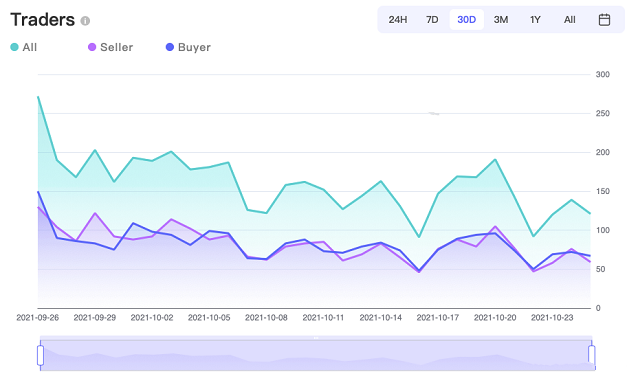Click the mini chart range selector area

point(316,355)
